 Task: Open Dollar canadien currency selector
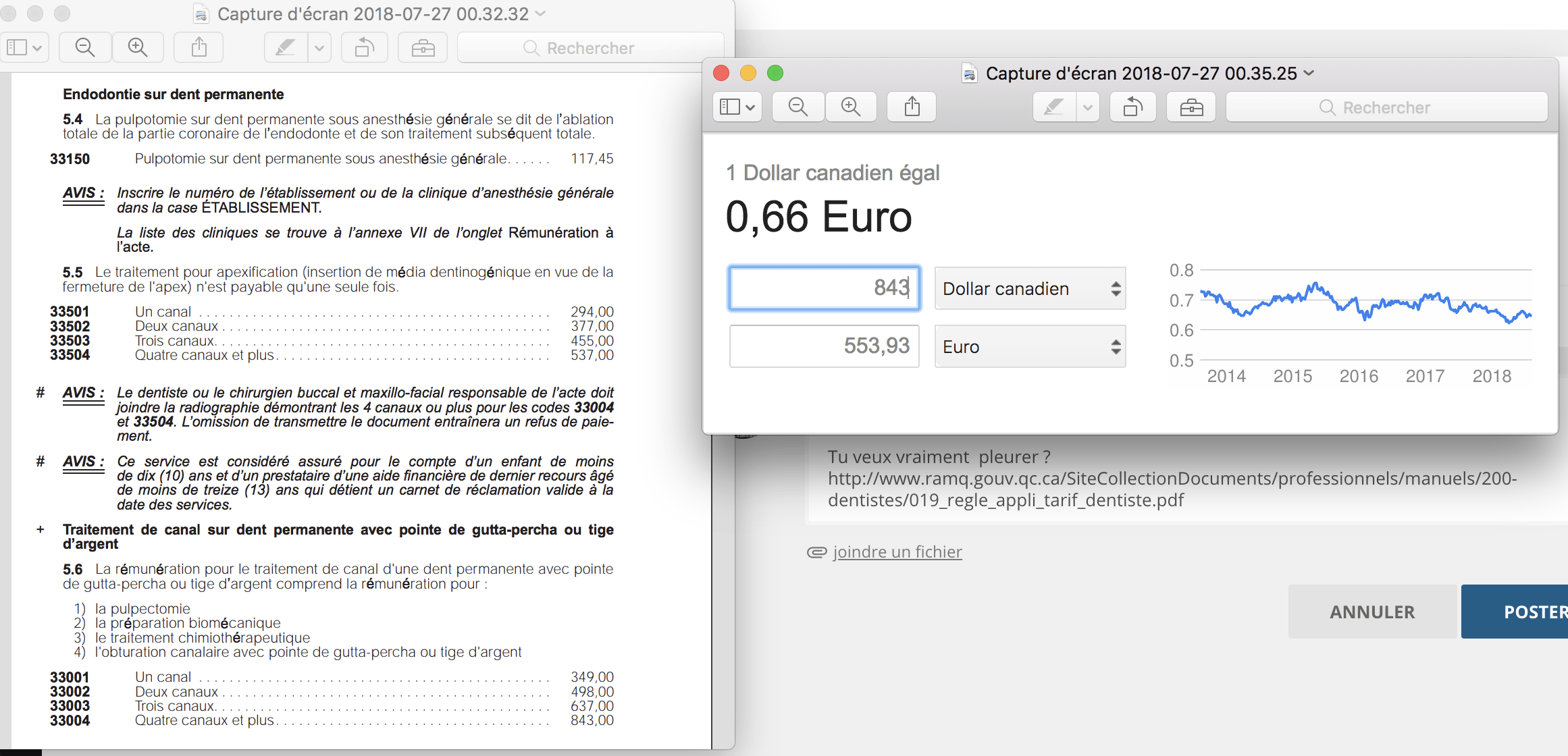(1030, 289)
